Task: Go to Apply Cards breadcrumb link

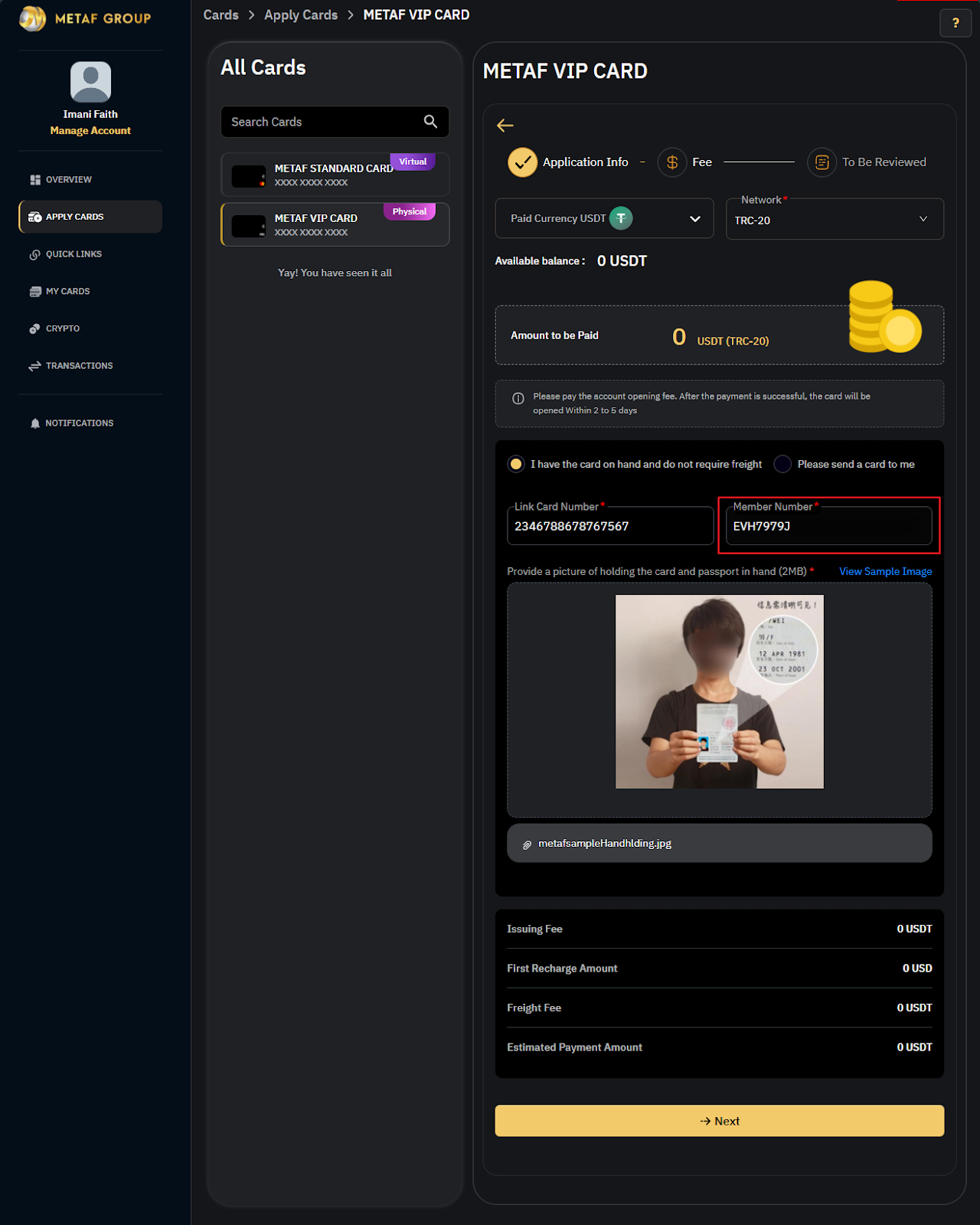Action: (301, 15)
